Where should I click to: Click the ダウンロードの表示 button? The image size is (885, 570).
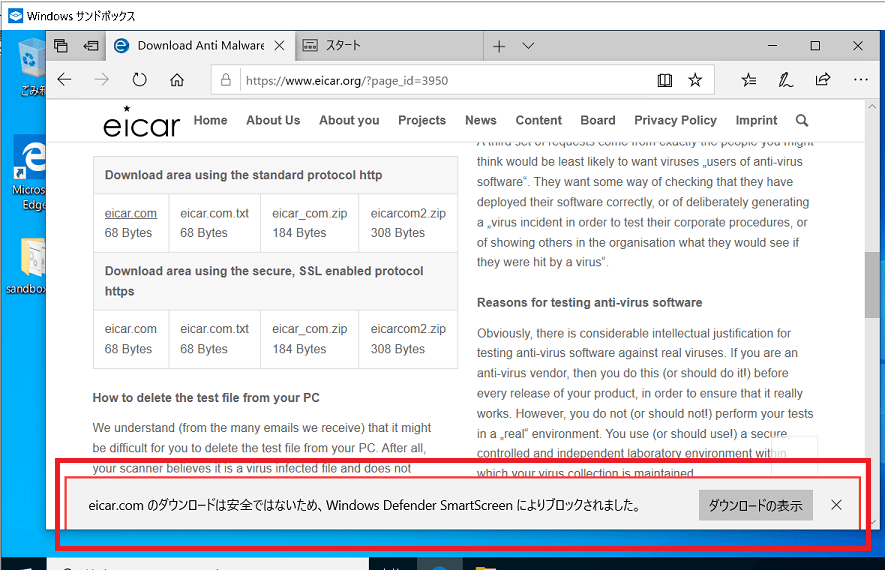click(756, 505)
